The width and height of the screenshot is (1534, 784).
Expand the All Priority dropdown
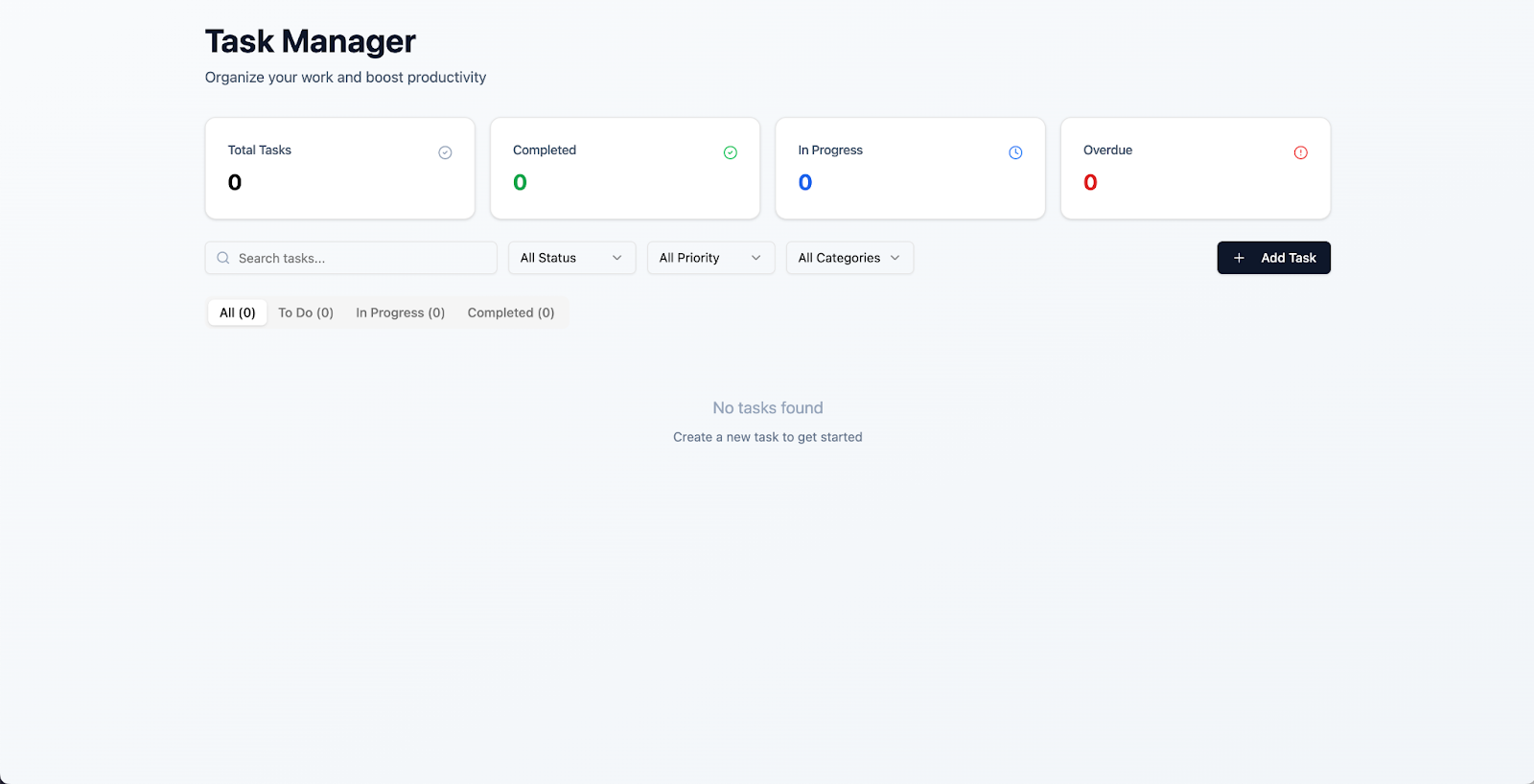pos(710,258)
